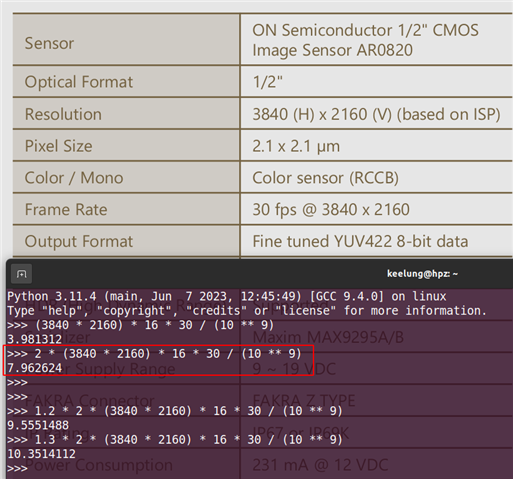Click the Pixel Size label

coord(59,146)
